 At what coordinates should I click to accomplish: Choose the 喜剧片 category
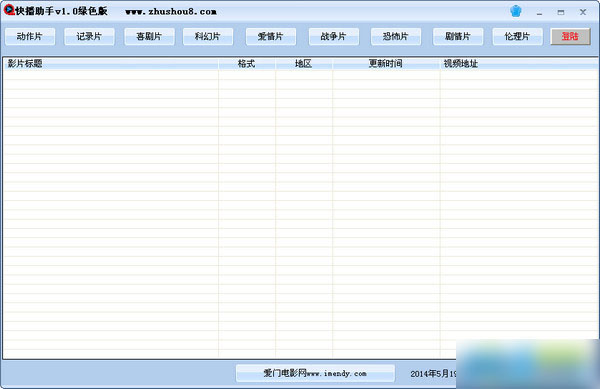pos(149,37)
